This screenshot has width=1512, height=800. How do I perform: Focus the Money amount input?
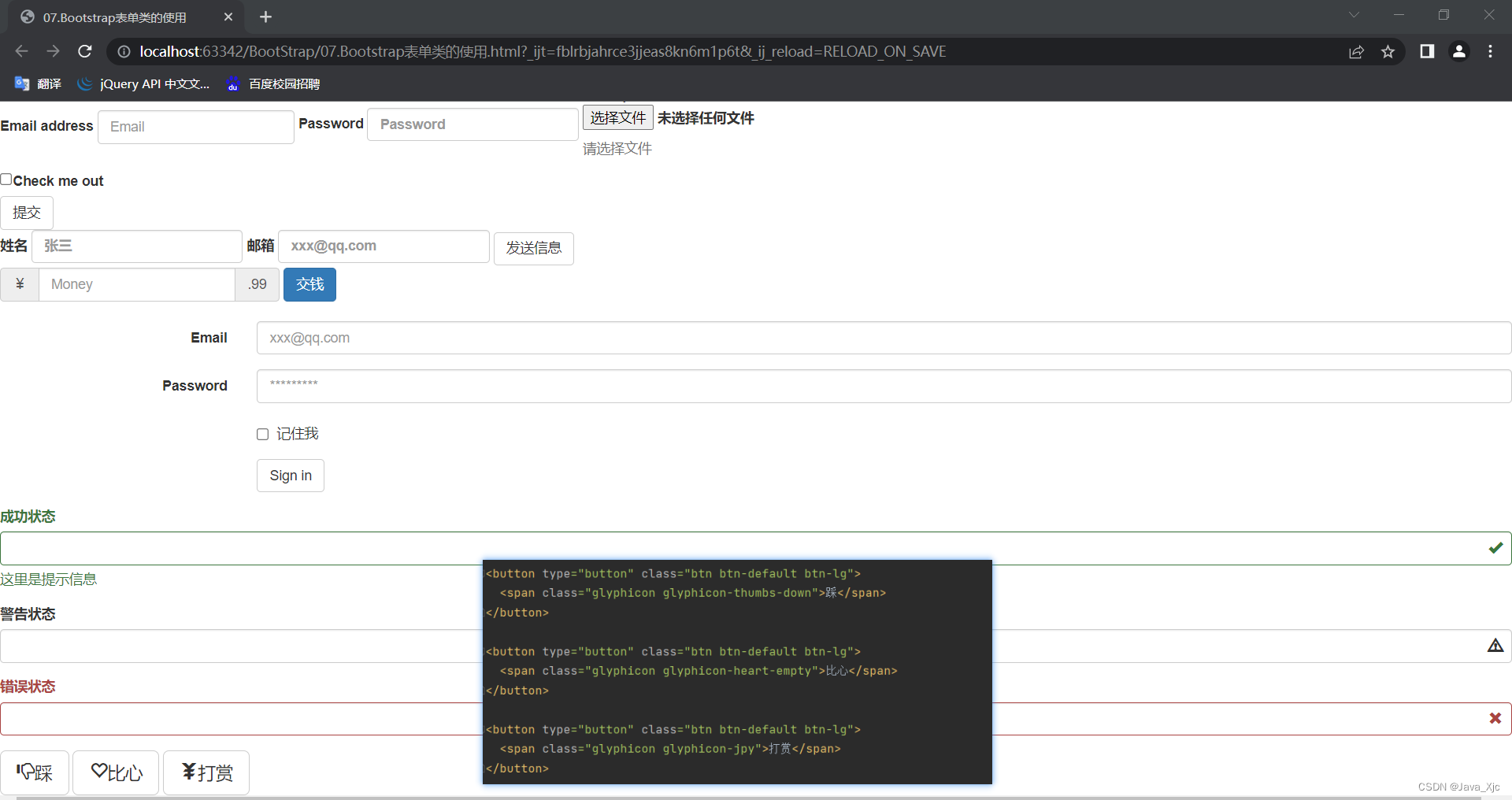pyautogui.click(x=137, y=284)
